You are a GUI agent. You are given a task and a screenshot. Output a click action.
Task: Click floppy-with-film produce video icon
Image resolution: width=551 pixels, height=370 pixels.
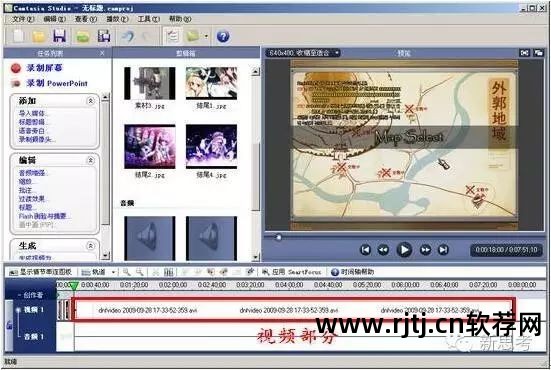click(x=104, y=36)
